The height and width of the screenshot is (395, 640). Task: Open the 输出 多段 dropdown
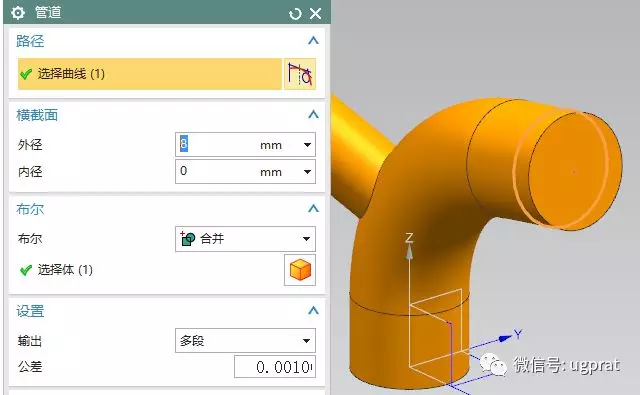pos(245,340)
